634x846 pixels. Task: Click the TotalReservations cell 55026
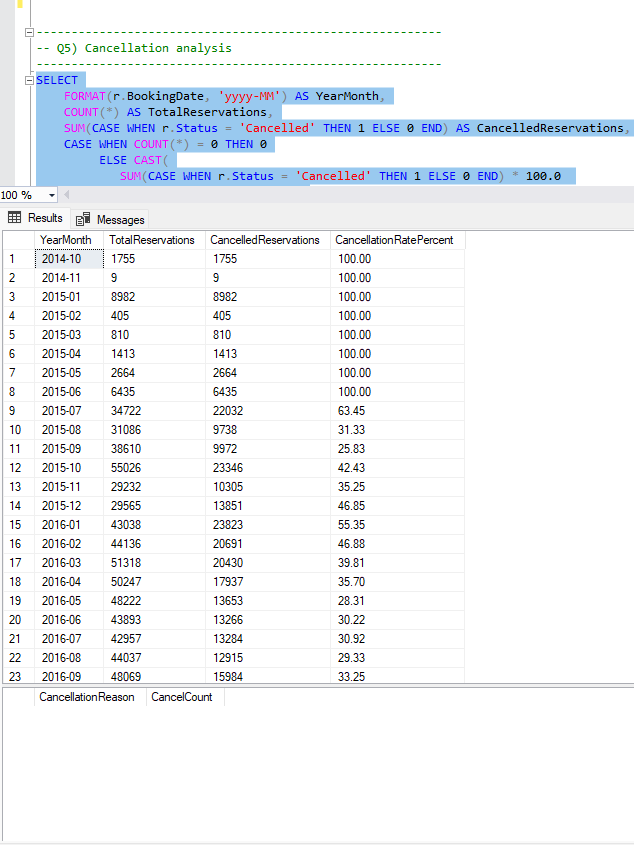click(154, 468)
